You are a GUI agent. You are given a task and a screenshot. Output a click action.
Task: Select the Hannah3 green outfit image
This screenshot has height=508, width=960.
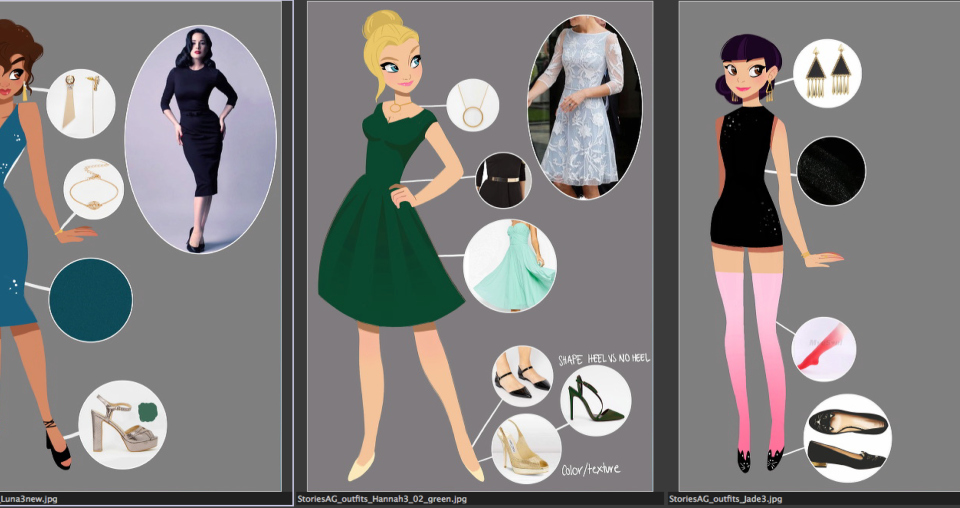point(480,244)
